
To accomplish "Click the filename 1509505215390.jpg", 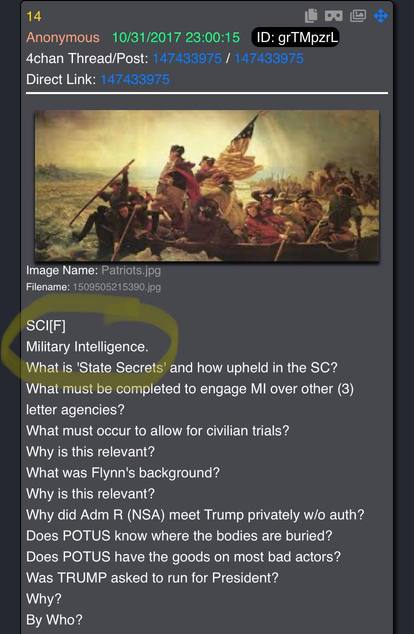I will pos(117,287).
